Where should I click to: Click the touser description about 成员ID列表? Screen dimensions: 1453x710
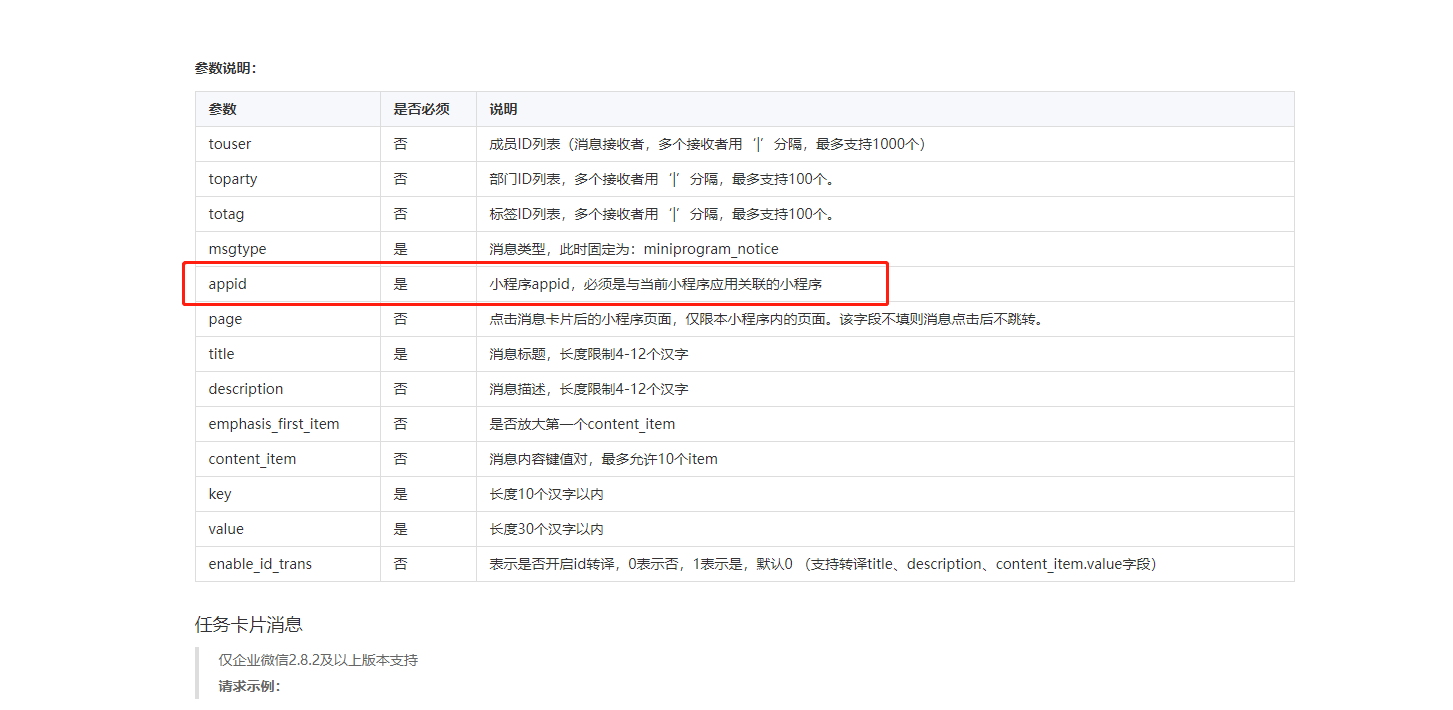711,144
